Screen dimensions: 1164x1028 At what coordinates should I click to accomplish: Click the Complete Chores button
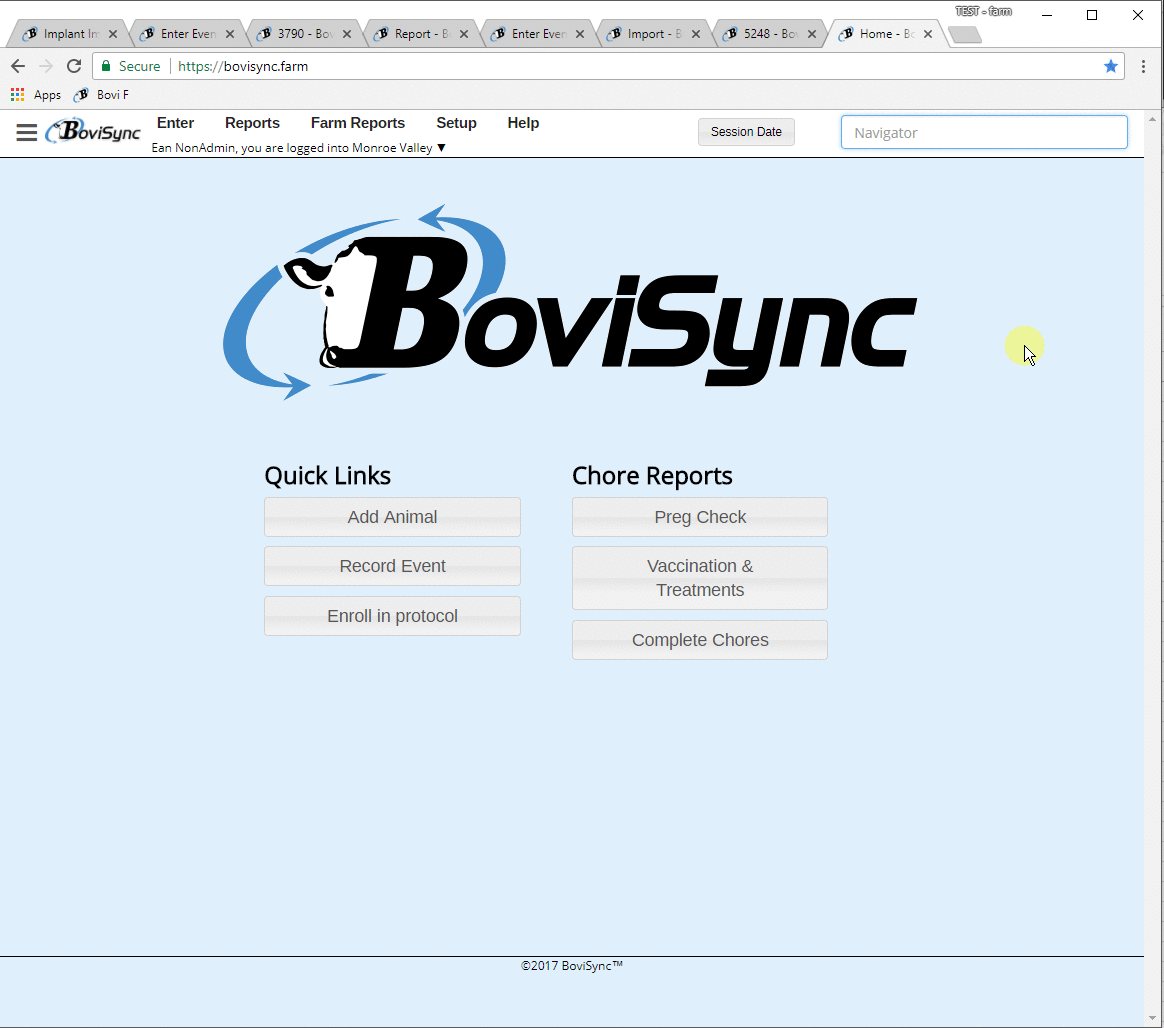coord(699,640)
